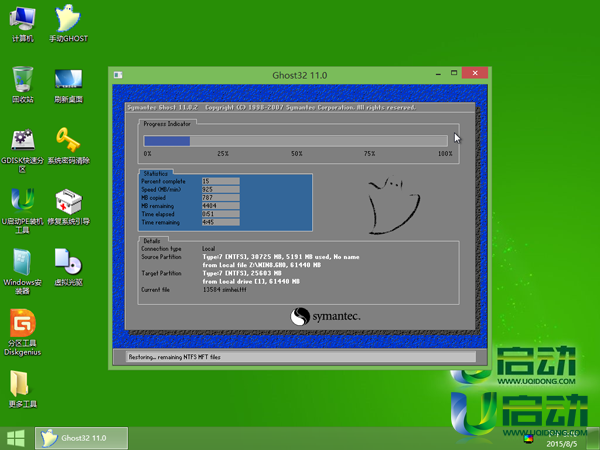
Task: Click the Time remaining value field
Action: [x=221, y=222]
